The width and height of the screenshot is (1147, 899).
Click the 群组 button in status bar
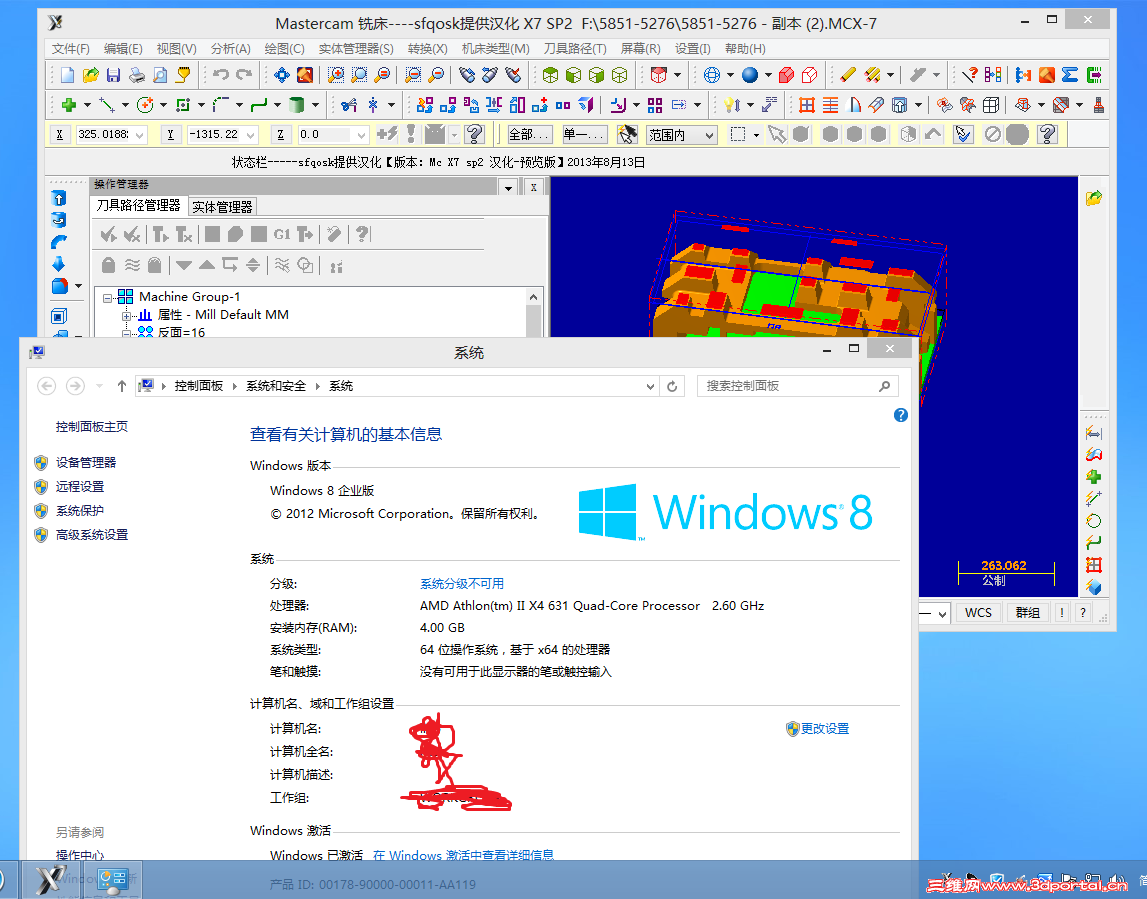click(x=1028, y=613)
